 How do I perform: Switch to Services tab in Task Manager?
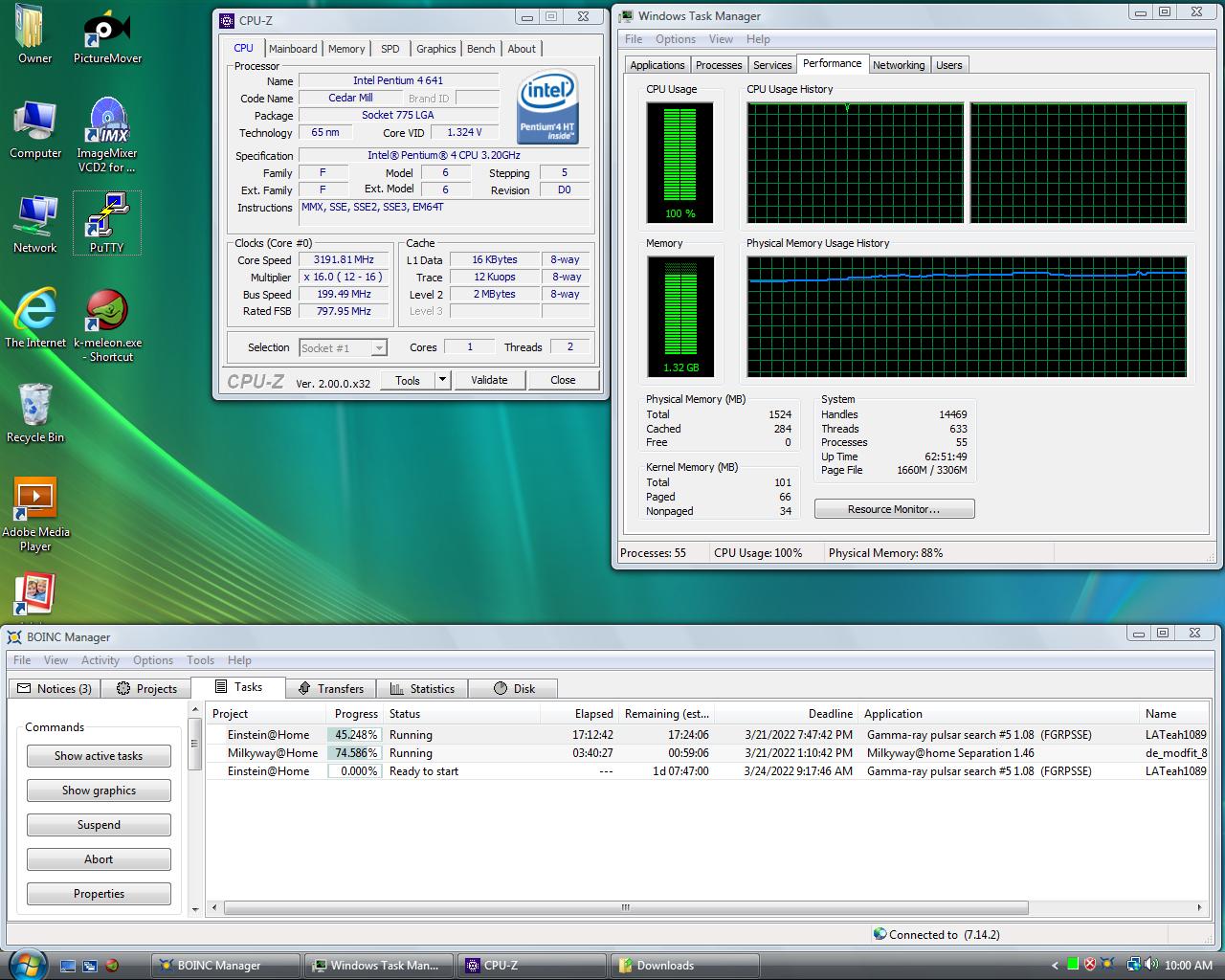(x=772, y=65)
